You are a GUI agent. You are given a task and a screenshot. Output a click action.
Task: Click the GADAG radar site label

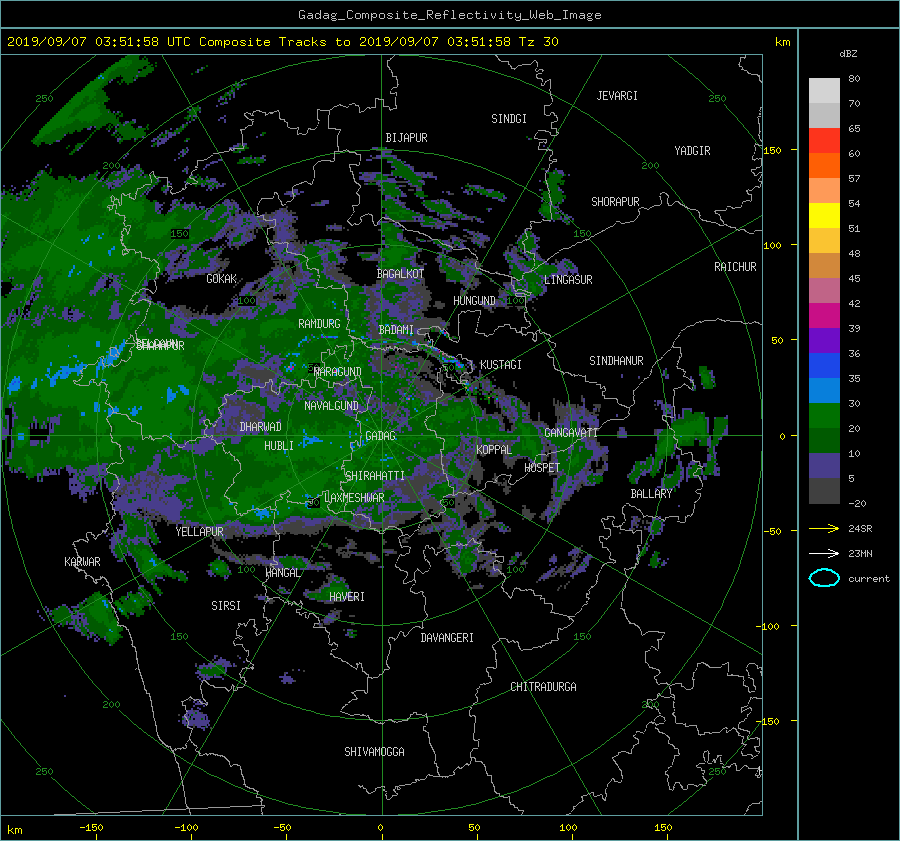pos(381,436)
